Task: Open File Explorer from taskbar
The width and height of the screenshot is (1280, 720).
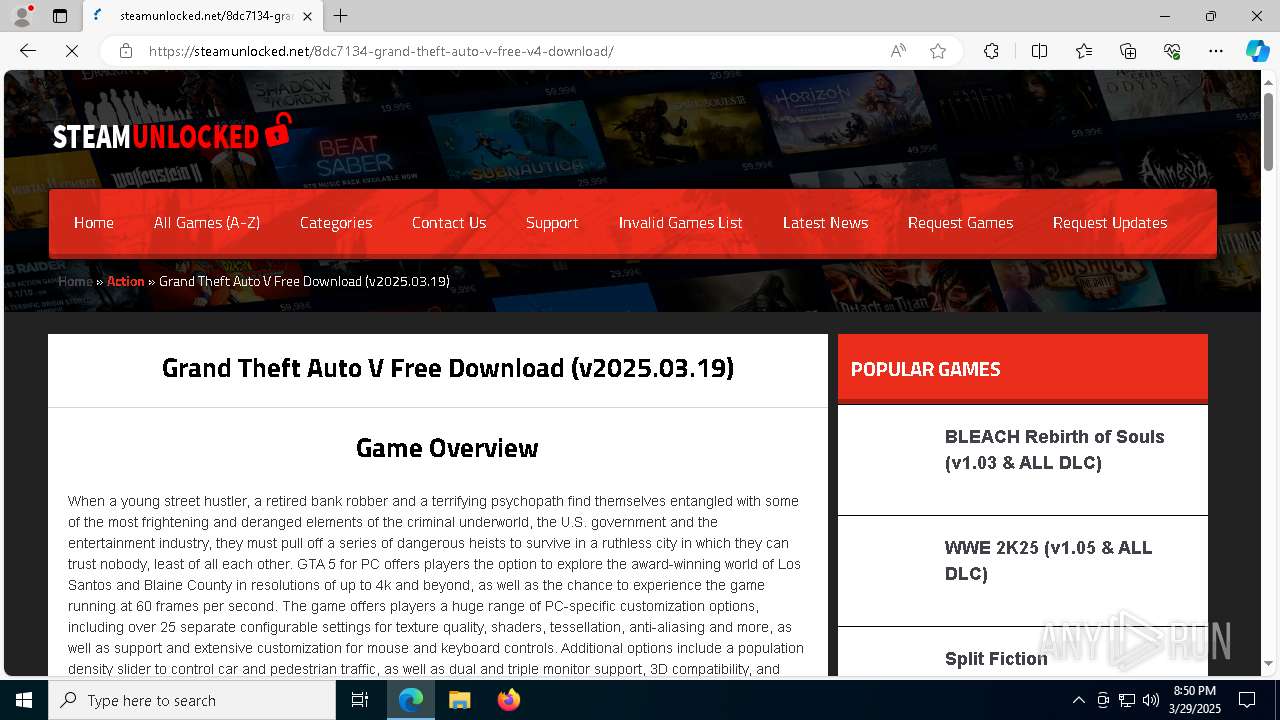Action: point(459,700)
